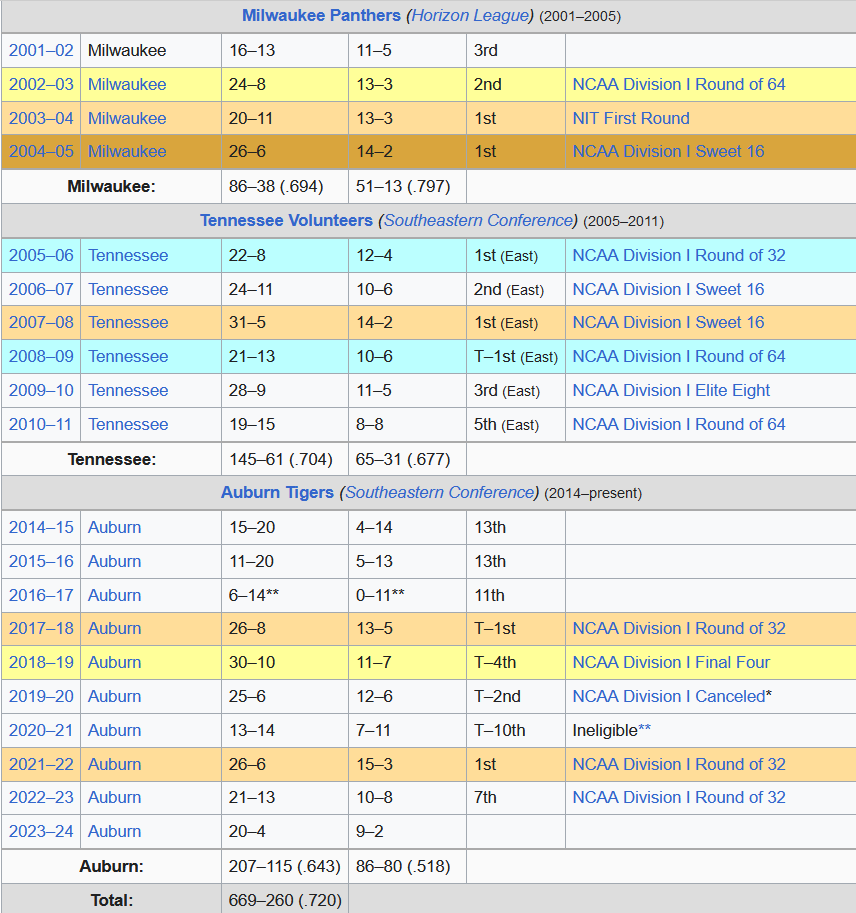Select Tennessee overall record 145–61 (.704)
The width and height of the screenshot is (856, 913).
tap(281, 460)
